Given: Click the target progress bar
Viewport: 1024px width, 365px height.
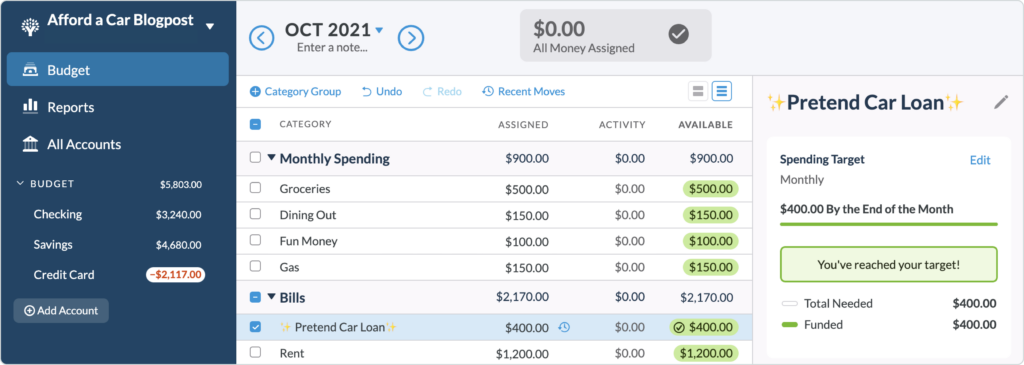Looking at the screenshot, I should point(888,224).
